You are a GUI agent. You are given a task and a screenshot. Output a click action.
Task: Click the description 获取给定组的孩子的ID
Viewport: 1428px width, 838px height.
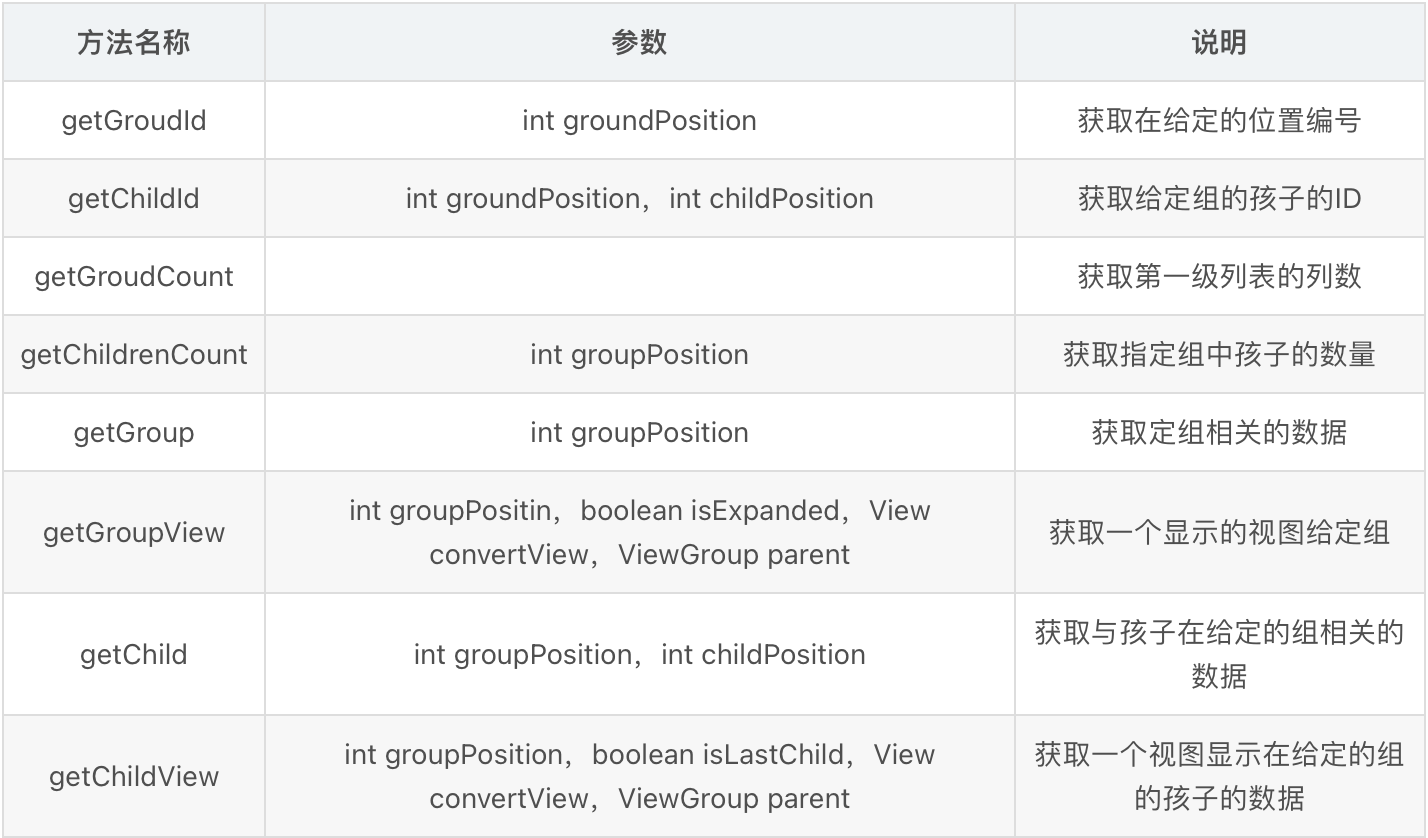[x=1219, y=199]
